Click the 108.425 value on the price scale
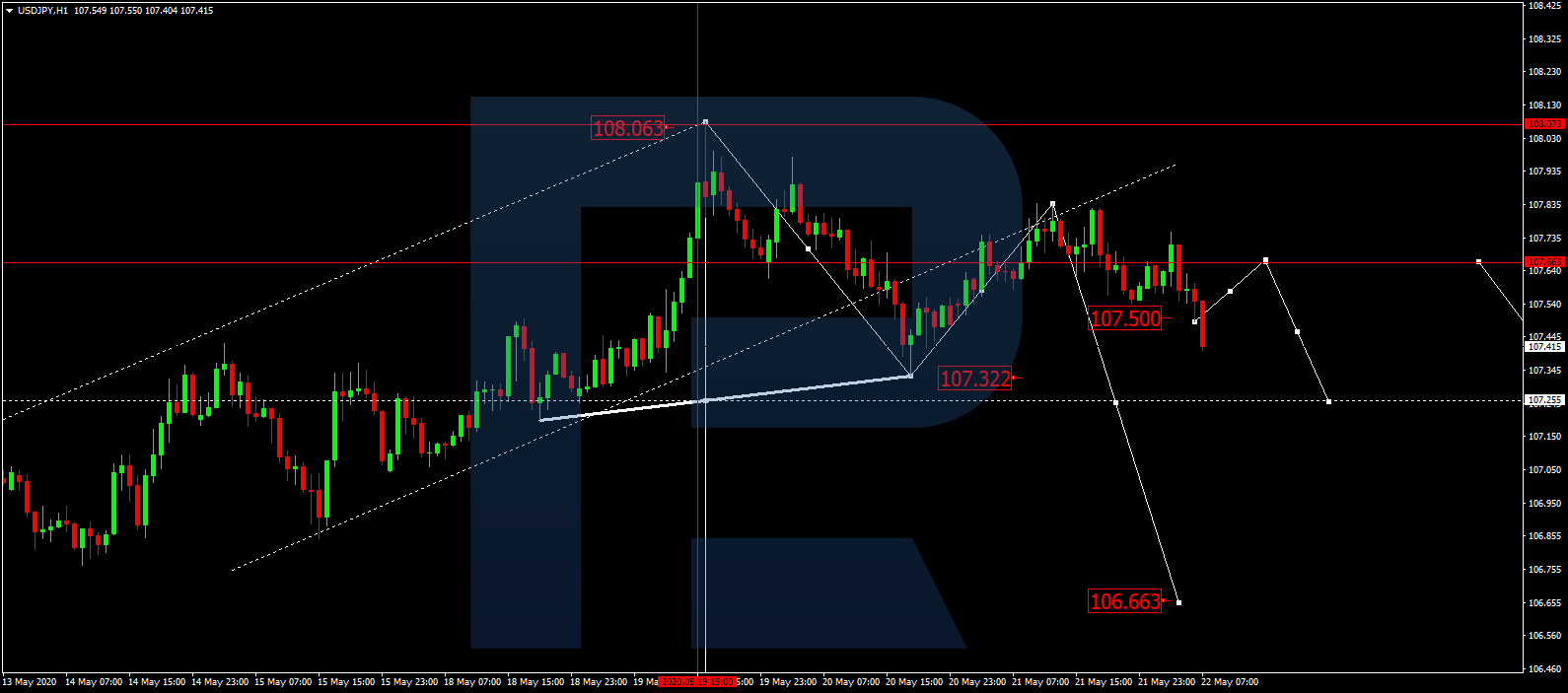The height and width of the screenshot is (693, 1568). click(x=1544, y=6)
